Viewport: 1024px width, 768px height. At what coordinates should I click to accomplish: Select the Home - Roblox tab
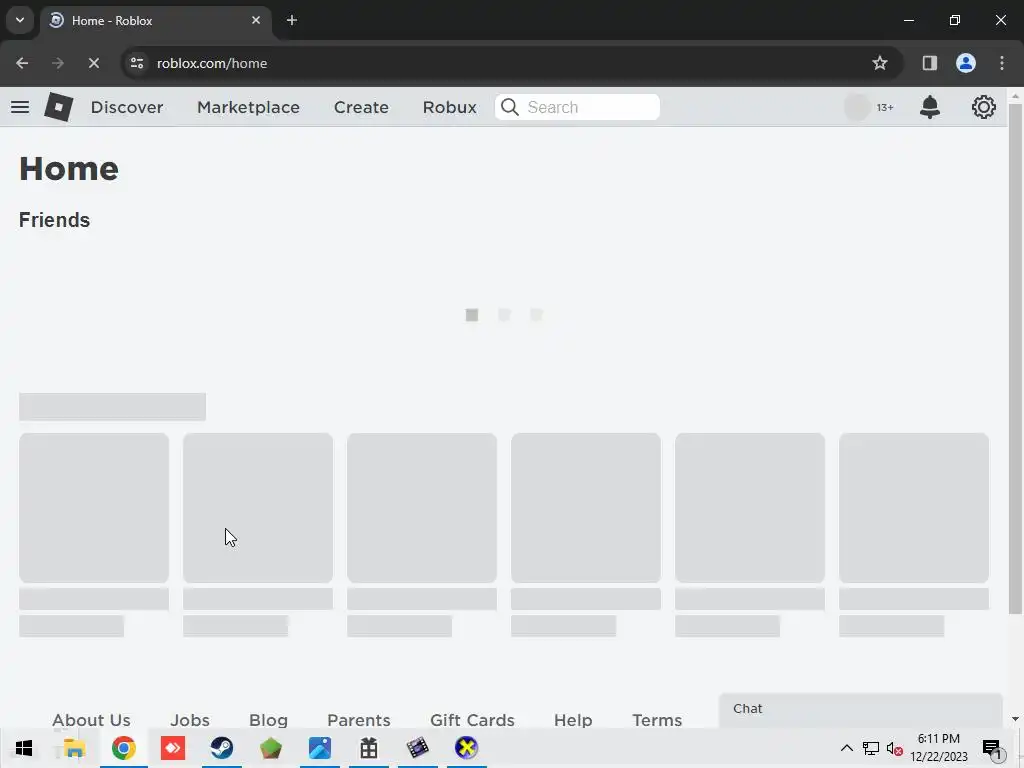[x=157, y=21]
